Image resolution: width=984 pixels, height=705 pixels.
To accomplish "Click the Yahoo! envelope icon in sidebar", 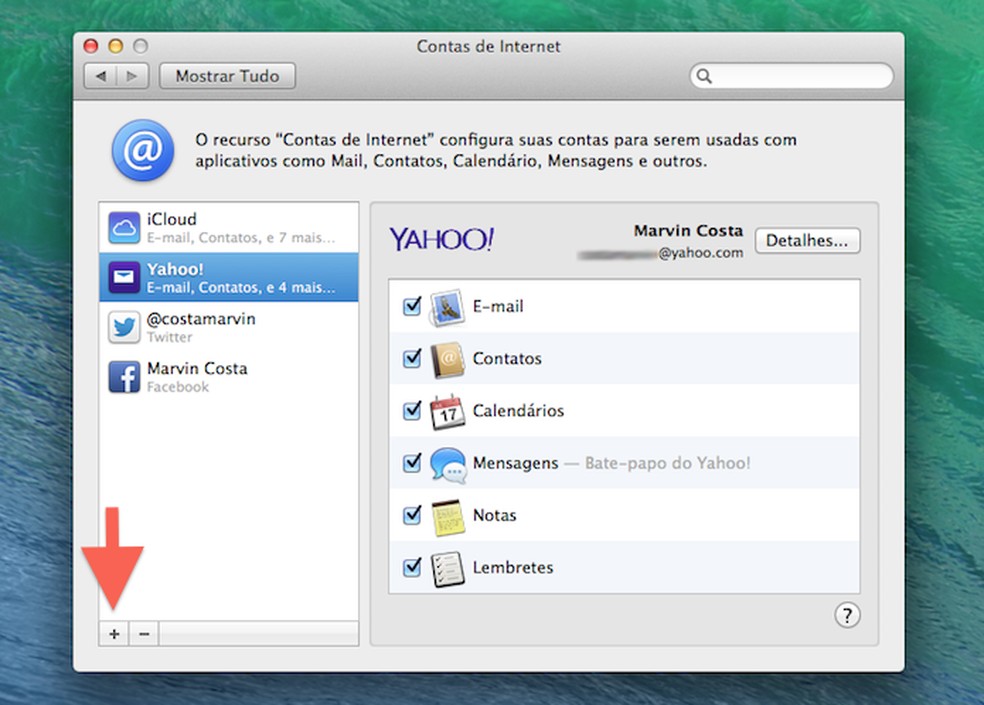I will (124, 277).
